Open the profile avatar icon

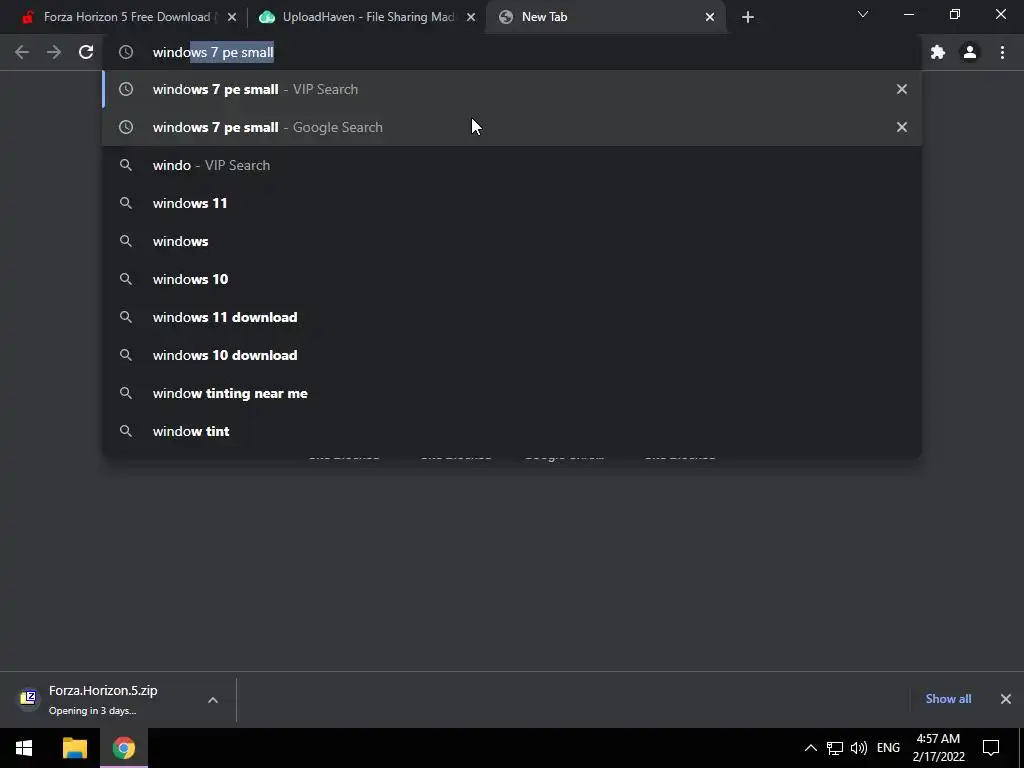click(x=970, y=52)
